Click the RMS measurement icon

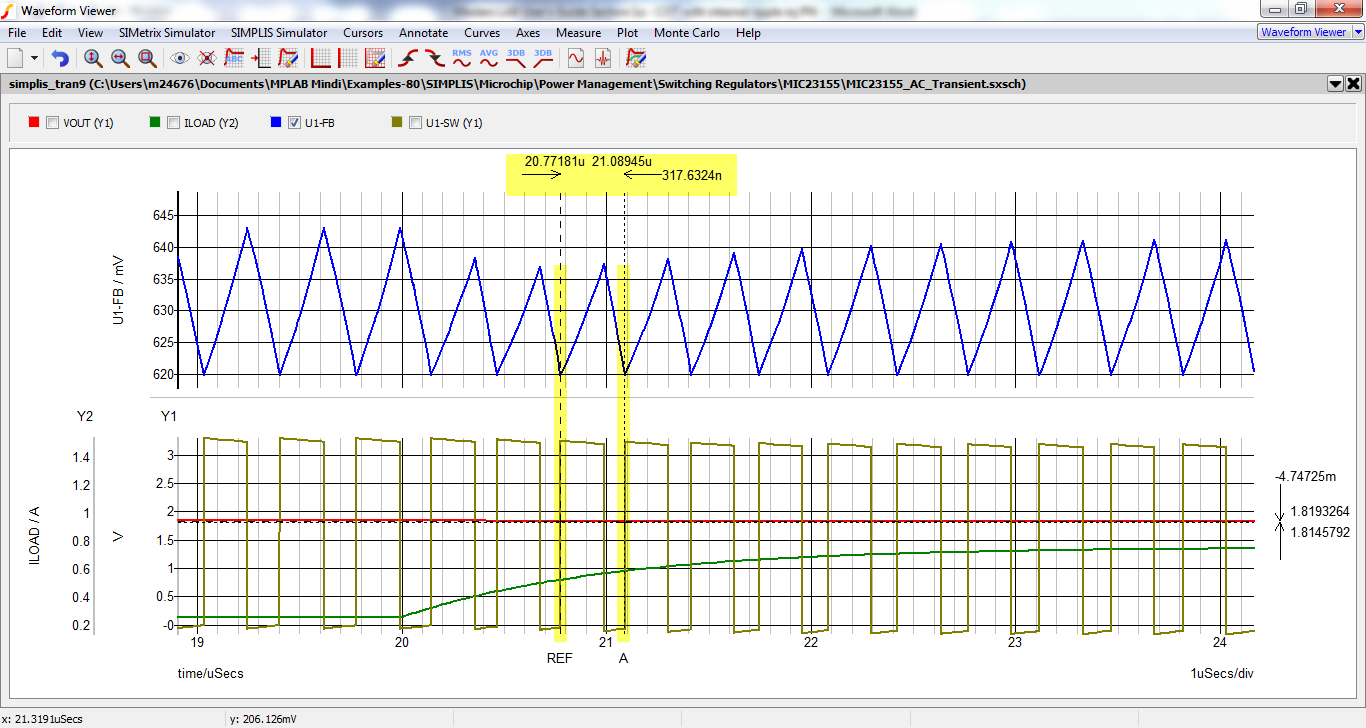pos(462,59)
